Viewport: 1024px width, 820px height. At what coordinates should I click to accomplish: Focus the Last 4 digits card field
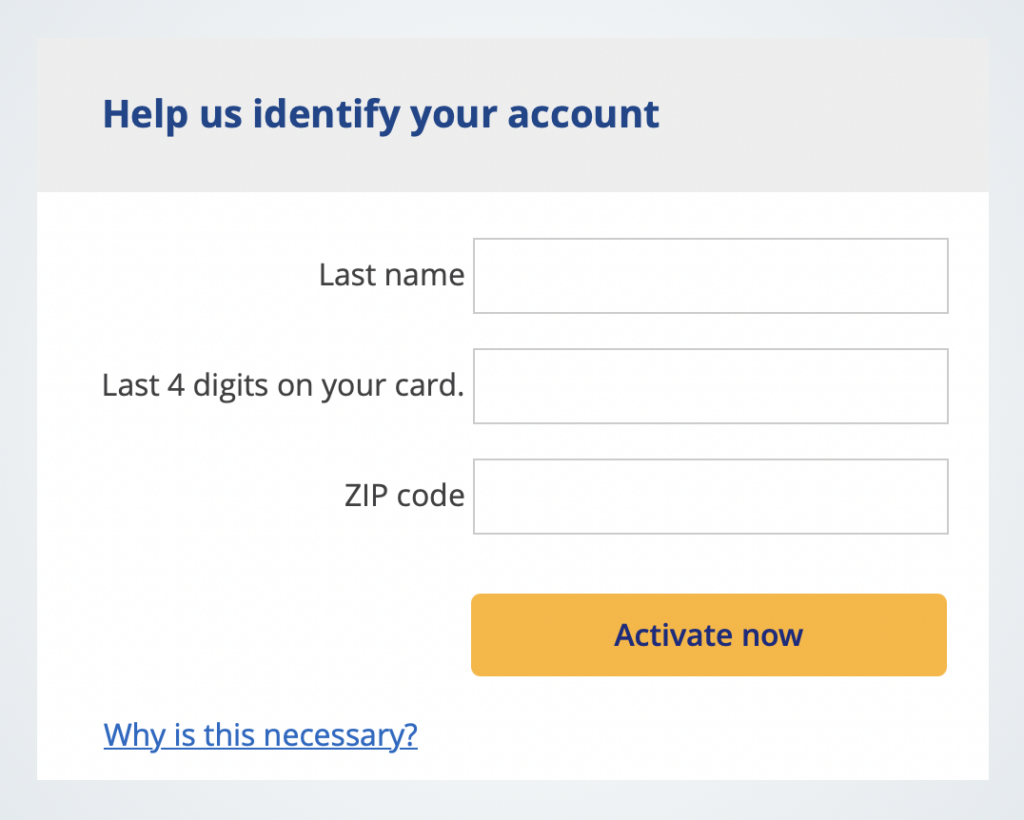pyautogui.click(x=710, y=386)
